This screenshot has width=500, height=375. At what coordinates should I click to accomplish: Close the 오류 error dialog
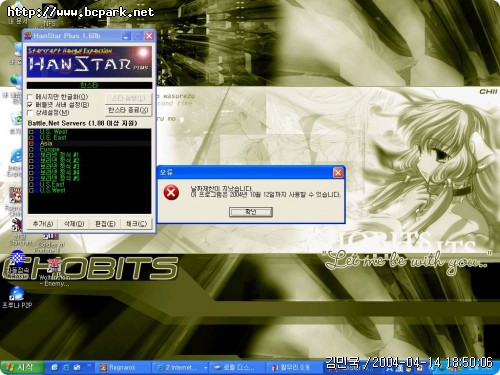(338, 172)
